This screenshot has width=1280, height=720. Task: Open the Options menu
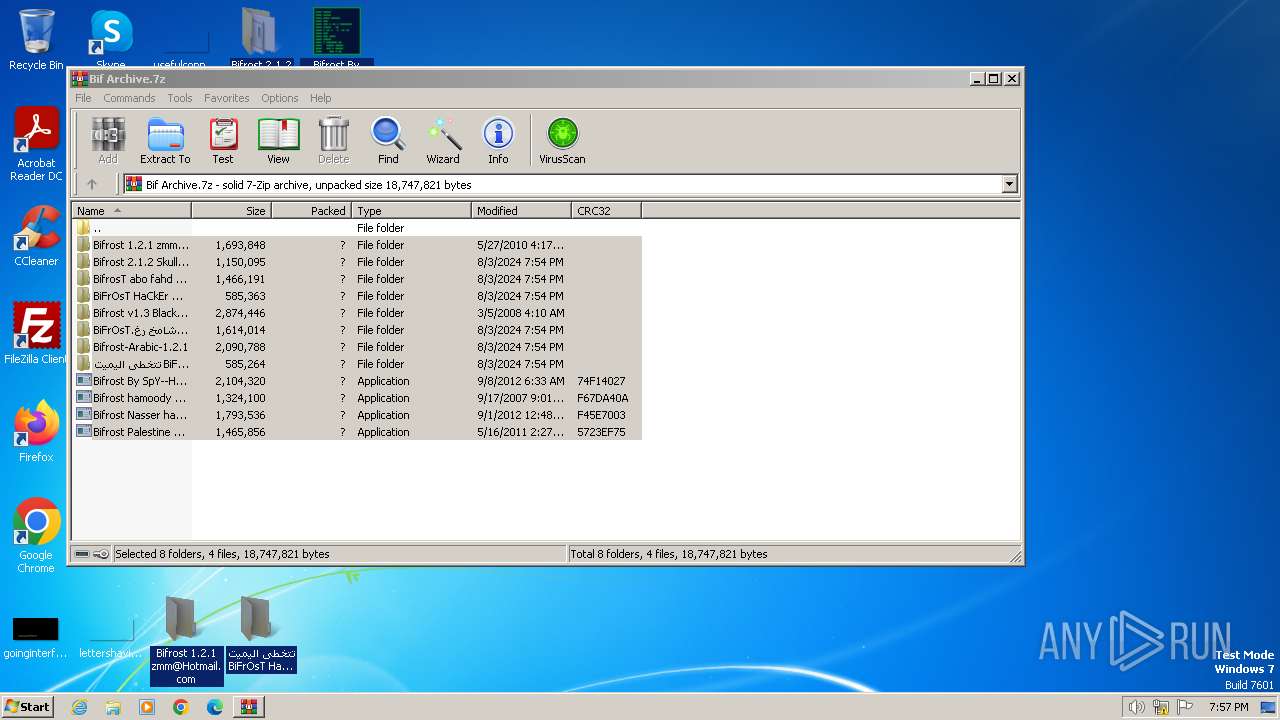pos(280,98)
